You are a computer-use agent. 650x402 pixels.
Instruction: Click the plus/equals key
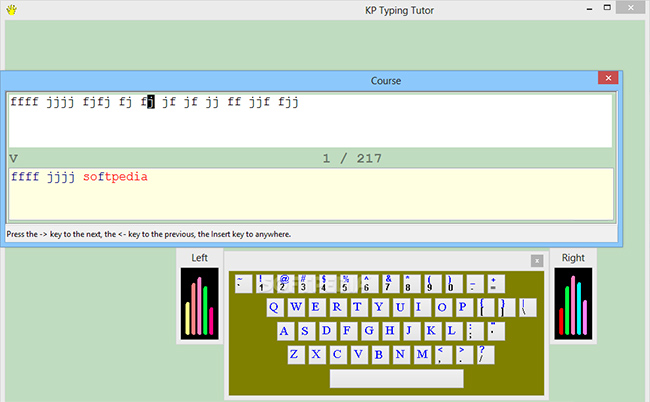coord(496,284)
